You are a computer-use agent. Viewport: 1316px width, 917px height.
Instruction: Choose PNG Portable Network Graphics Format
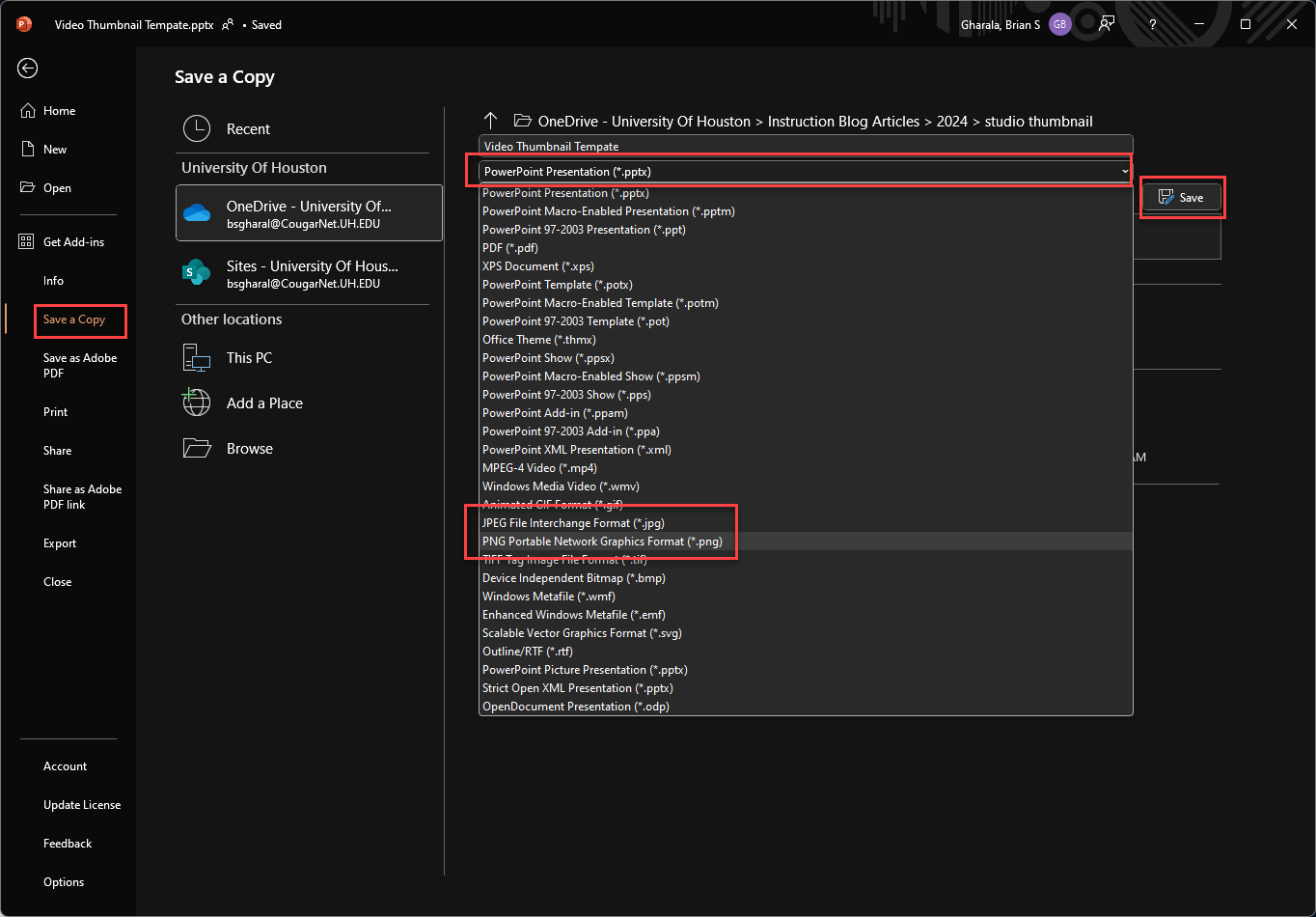[x=806, y=542]
